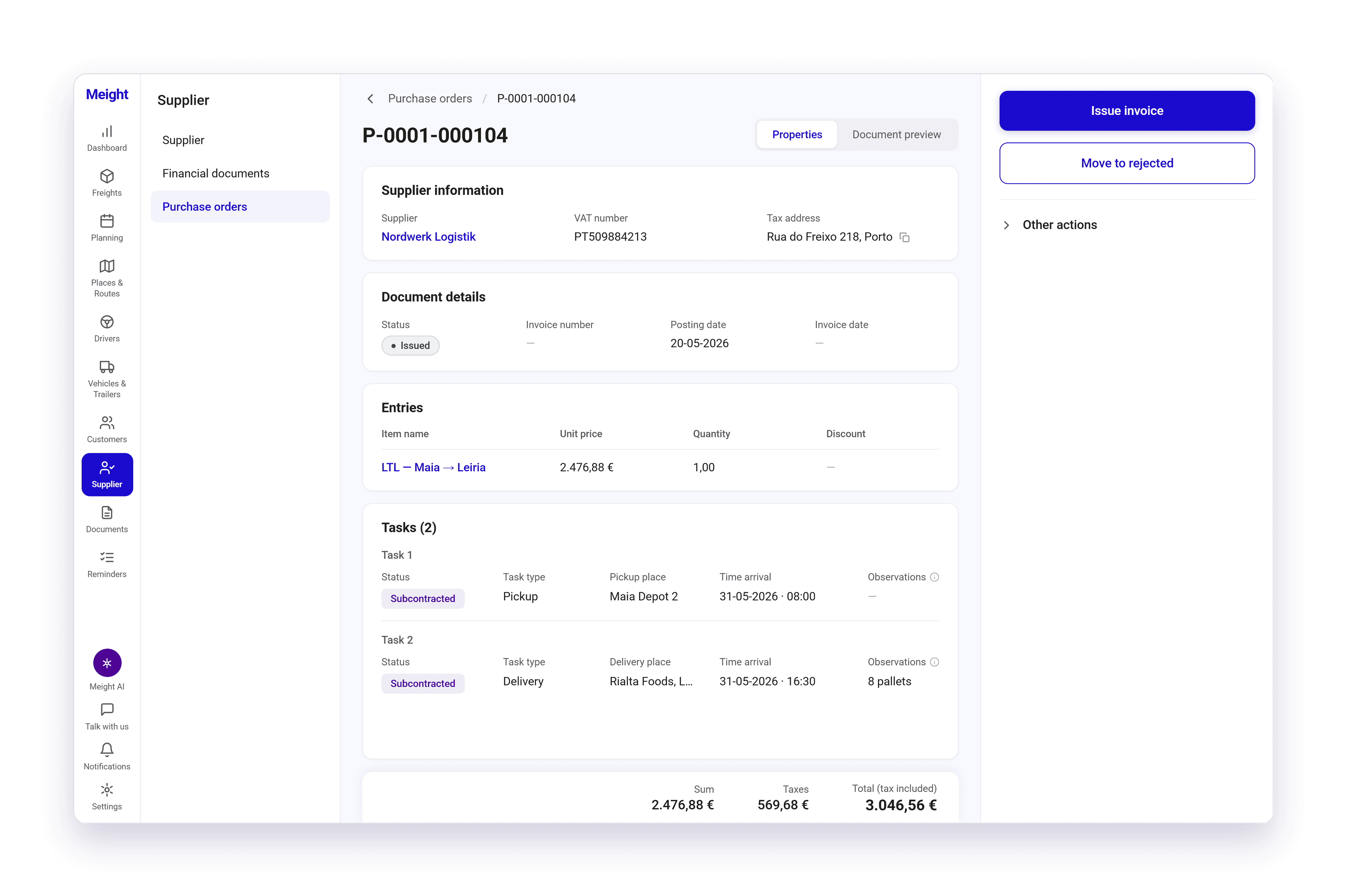Click P-0001-000104 breadcrumb text

point(536,98)
